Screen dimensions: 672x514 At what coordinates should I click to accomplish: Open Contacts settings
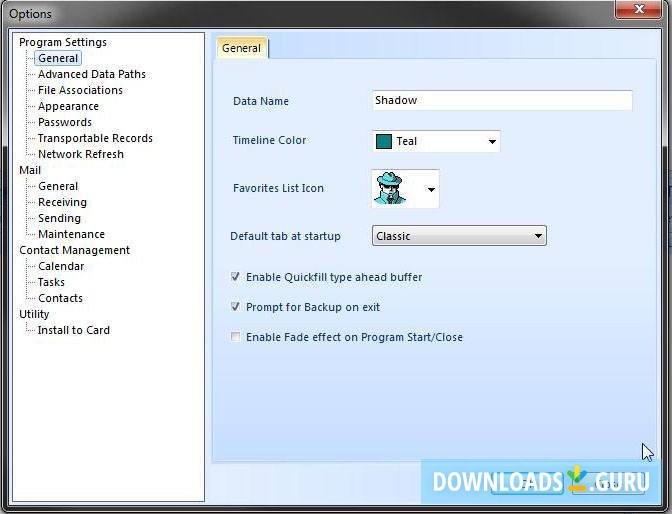point(60,298)
